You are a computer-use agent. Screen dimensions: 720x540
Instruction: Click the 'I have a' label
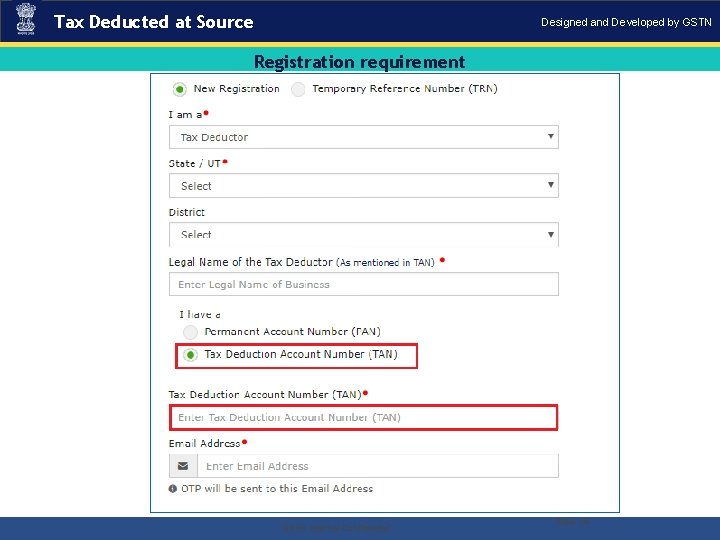(200, 315)
